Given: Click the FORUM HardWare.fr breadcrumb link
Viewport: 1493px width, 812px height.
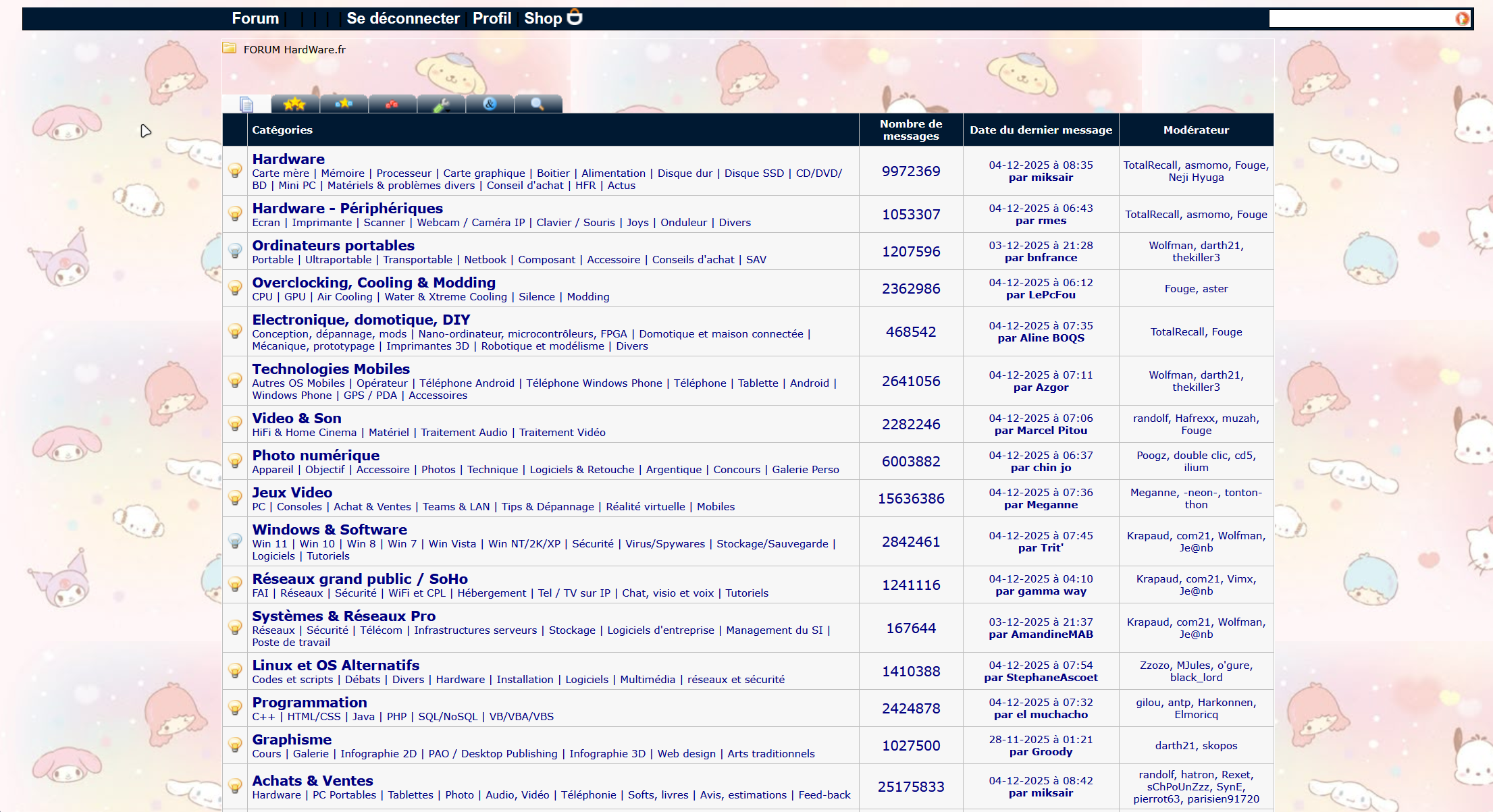Looking at the screenshot, I should (294, 49).
